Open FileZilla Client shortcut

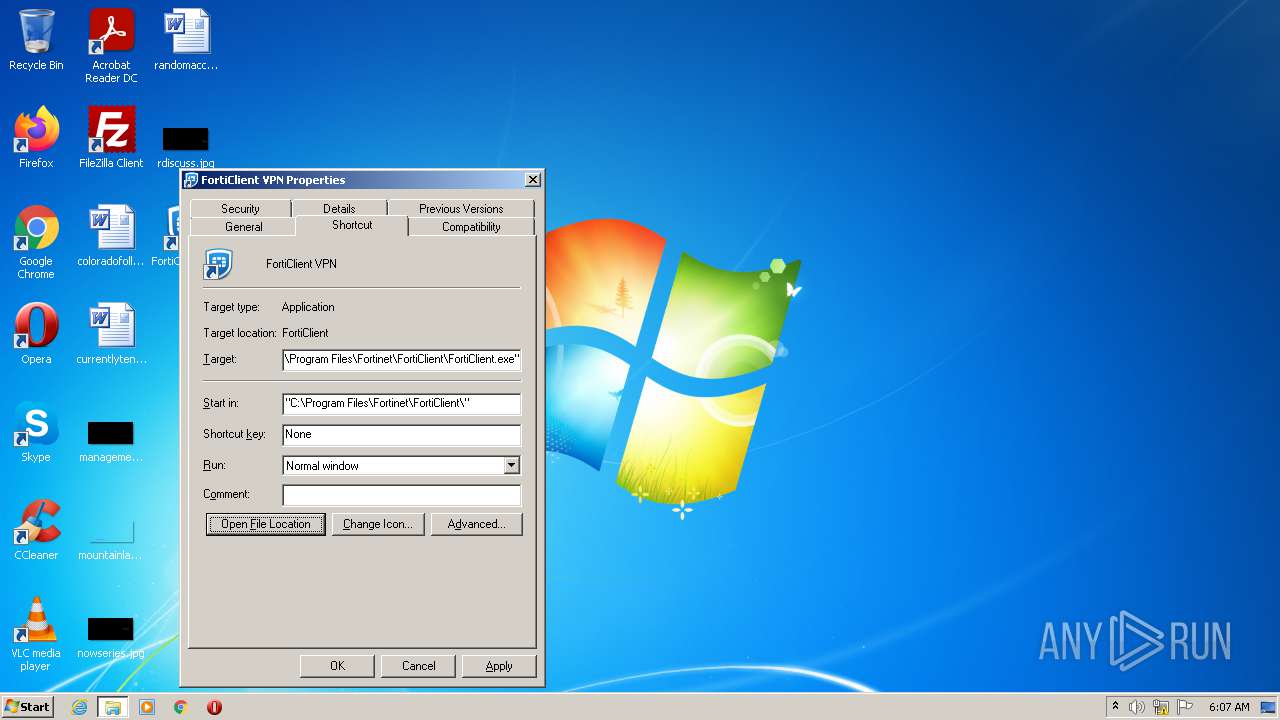[111, 138]
